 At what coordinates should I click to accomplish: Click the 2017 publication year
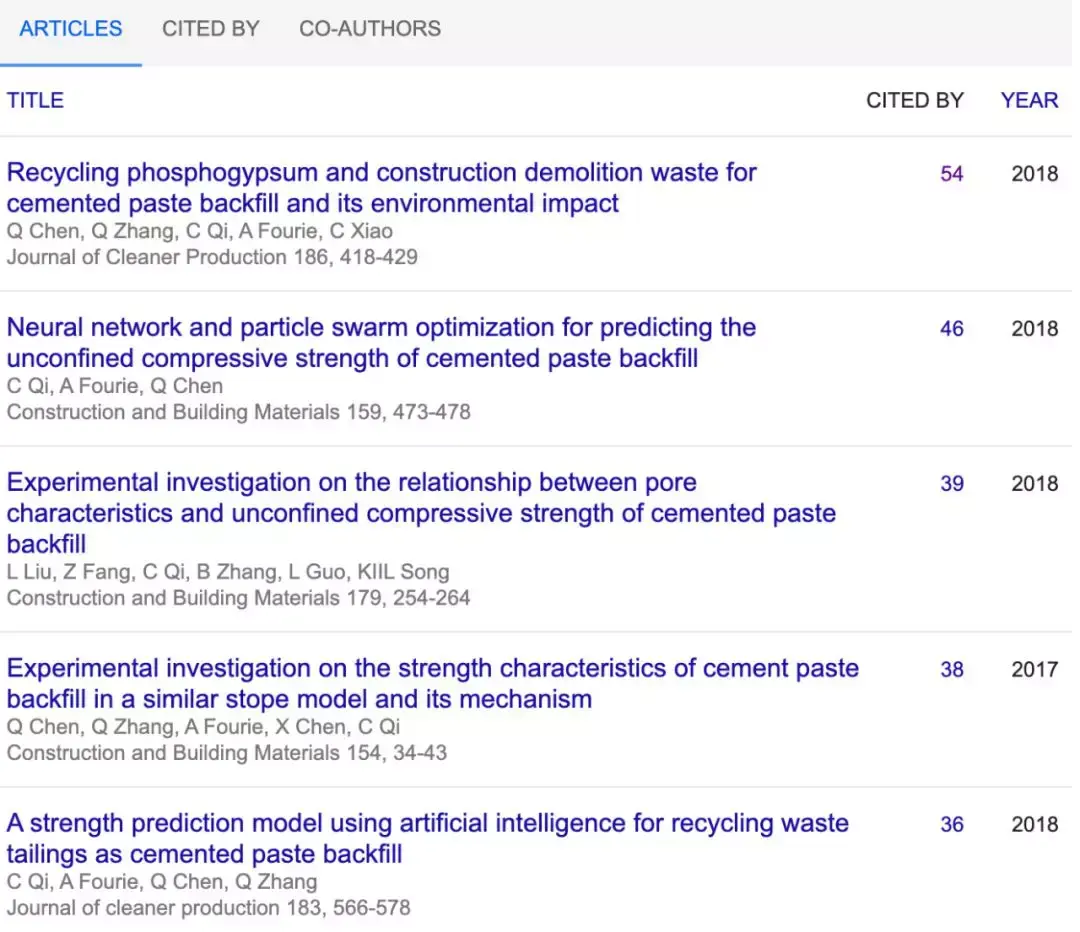[x=1034, y=670]
